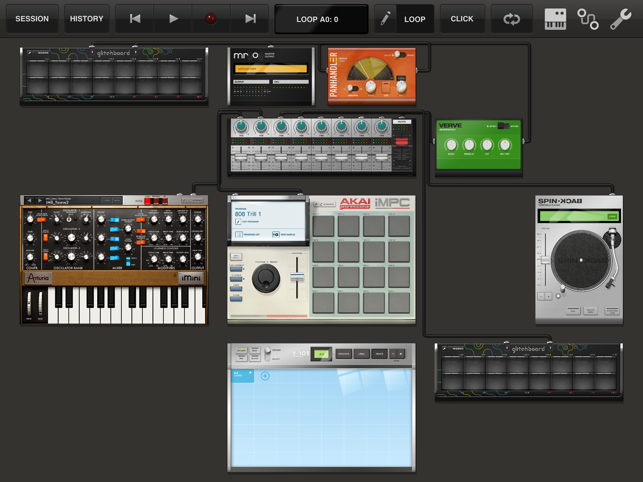
Task: Open the HISTORY menu
Action: (x=87, y=19)
